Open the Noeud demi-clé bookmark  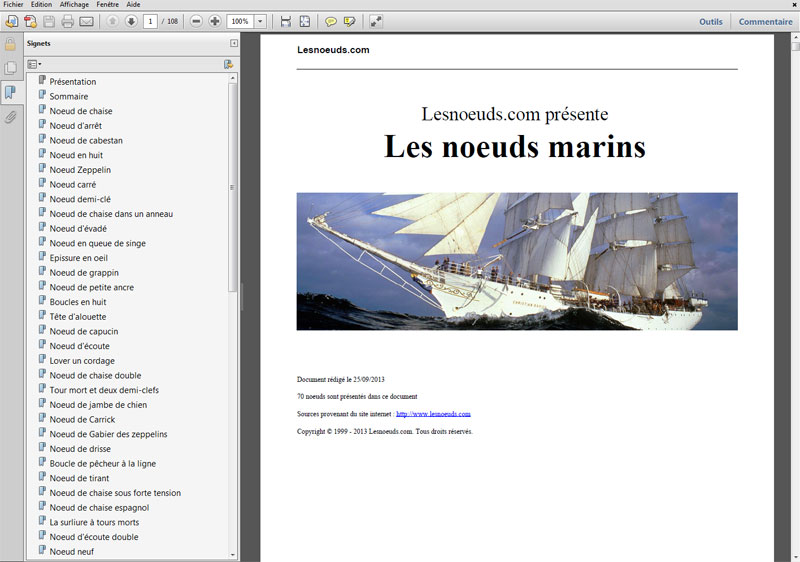pos(80,199)
